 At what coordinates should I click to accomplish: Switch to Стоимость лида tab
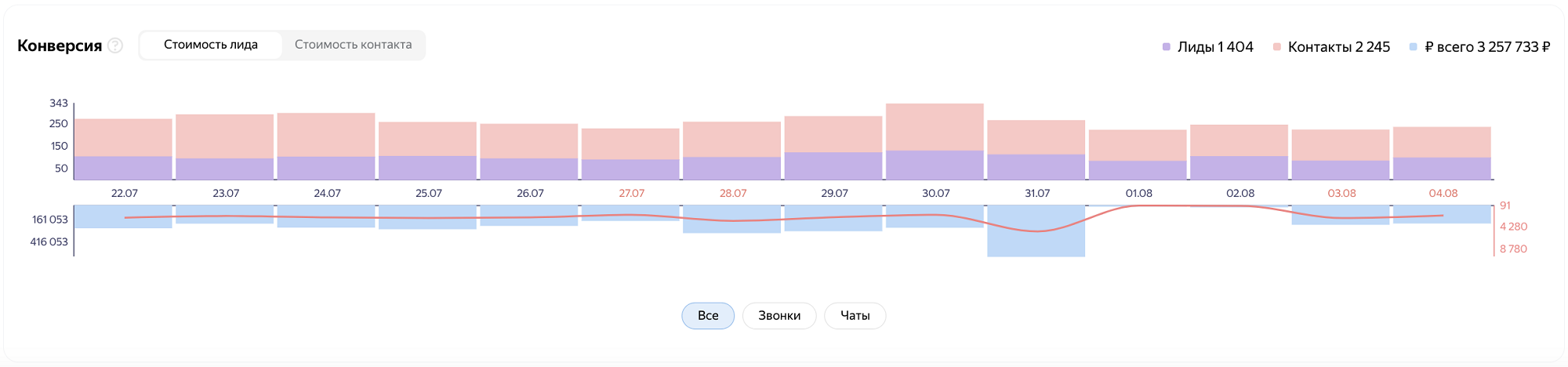point(210,45)
